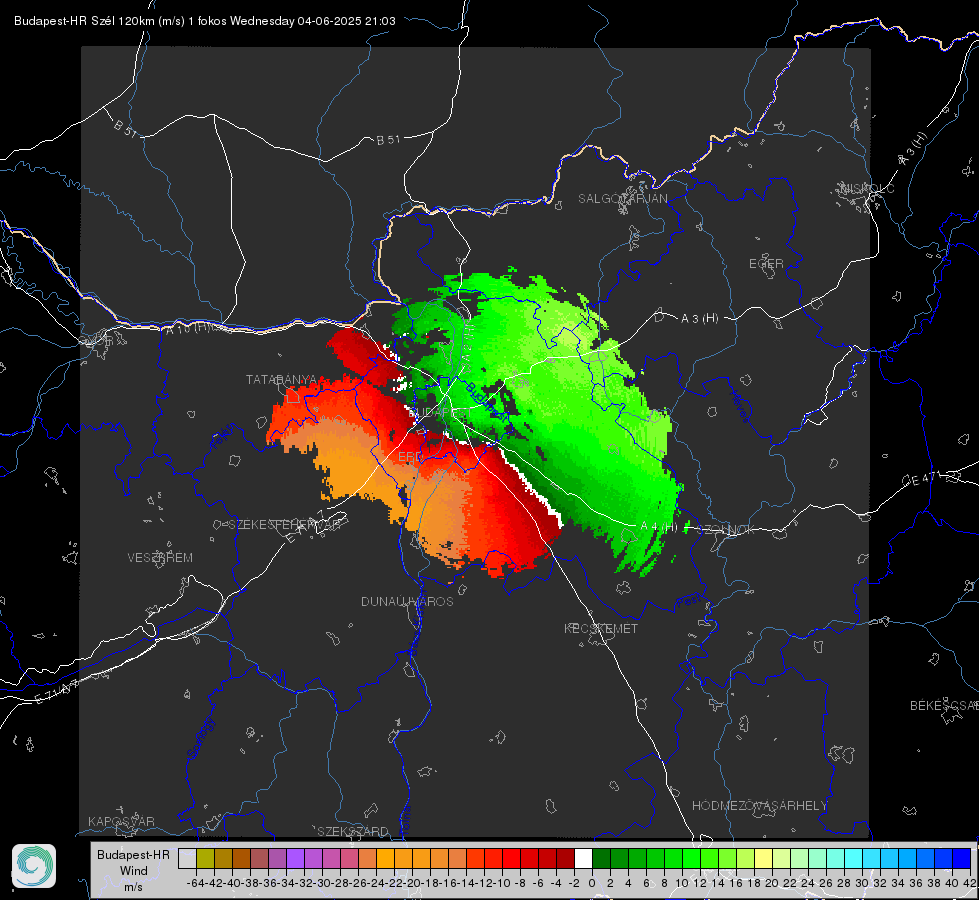Click the blue Pest county label
Screen dimensions: 979x900
[x=688, y=603]
